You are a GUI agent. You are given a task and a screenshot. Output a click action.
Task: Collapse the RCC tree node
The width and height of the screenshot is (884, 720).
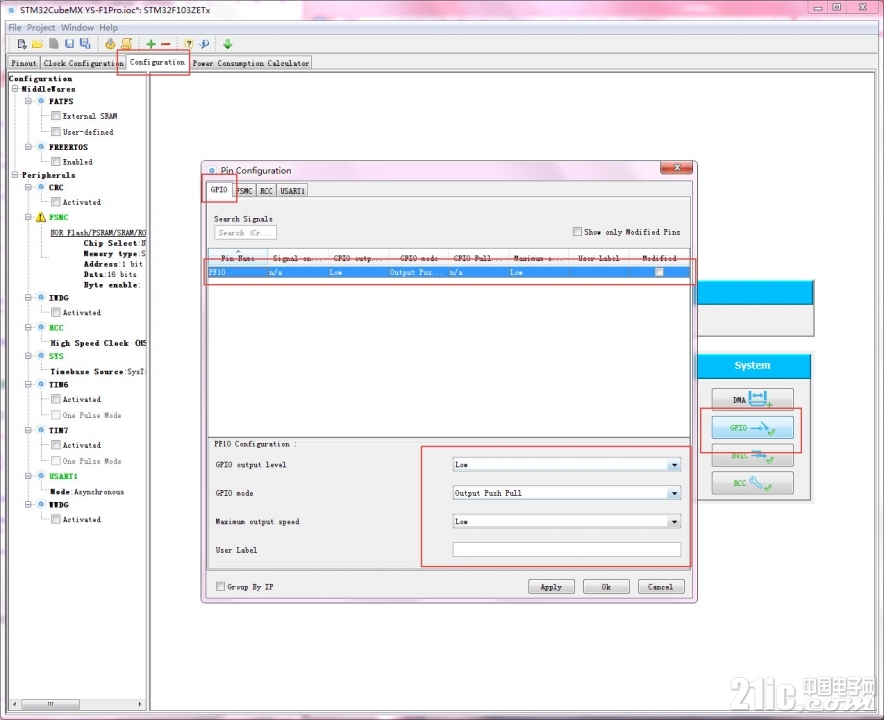28,327
